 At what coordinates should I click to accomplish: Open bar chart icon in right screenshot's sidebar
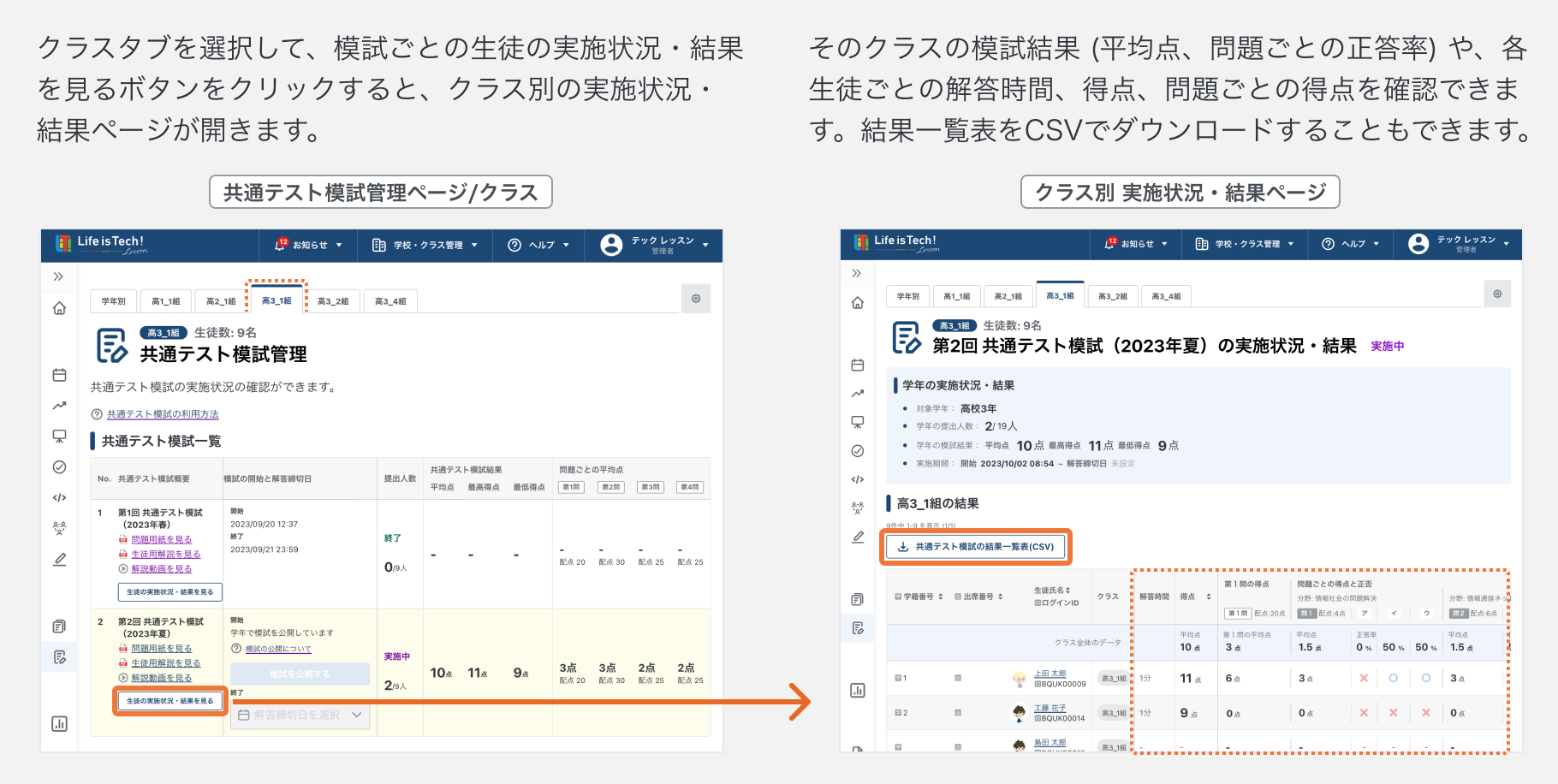click(x=858, y=691)
